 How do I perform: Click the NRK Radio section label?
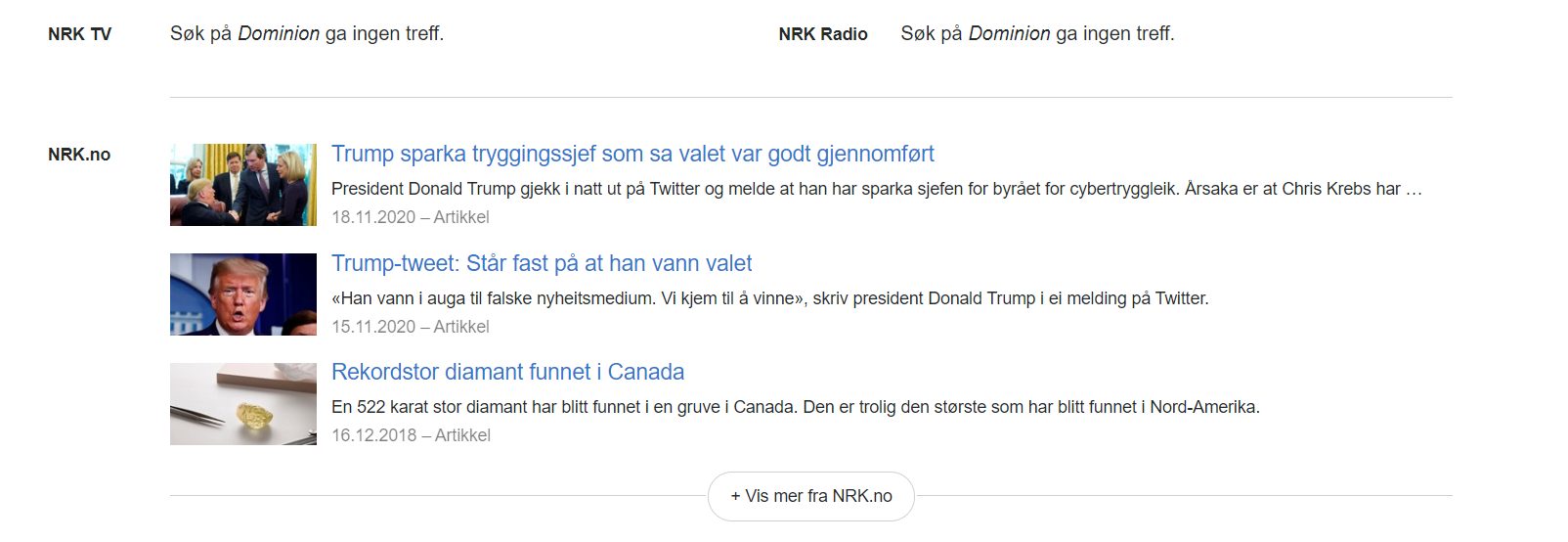(823, 34)
